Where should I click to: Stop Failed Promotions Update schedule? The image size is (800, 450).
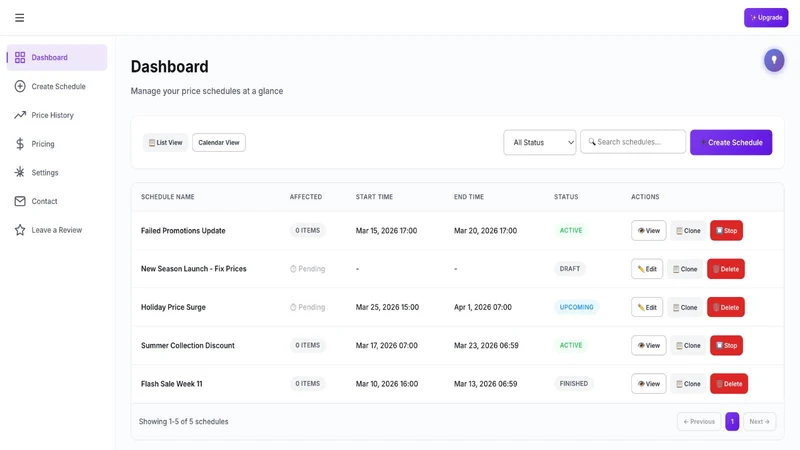[x=727, y=231]
